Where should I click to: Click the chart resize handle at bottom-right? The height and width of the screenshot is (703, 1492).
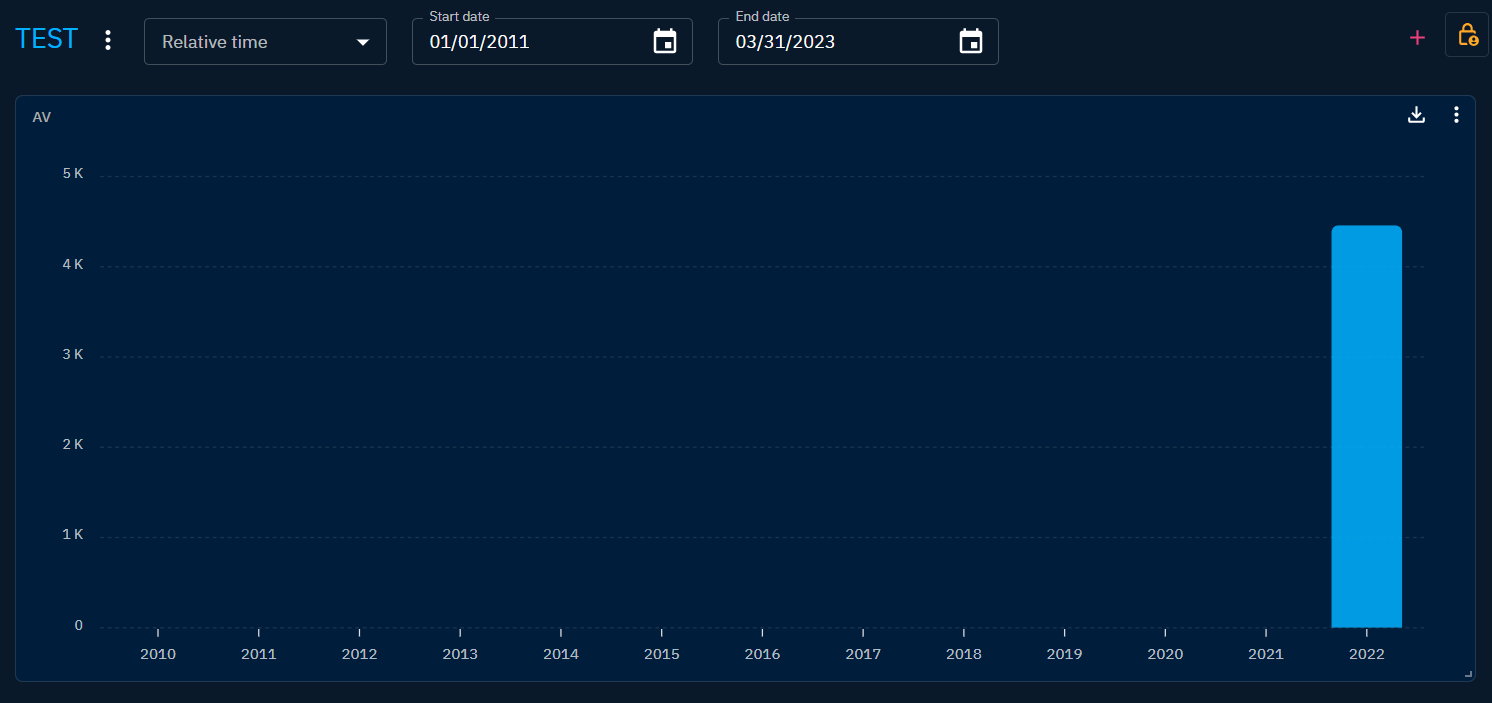(1467, 673)
